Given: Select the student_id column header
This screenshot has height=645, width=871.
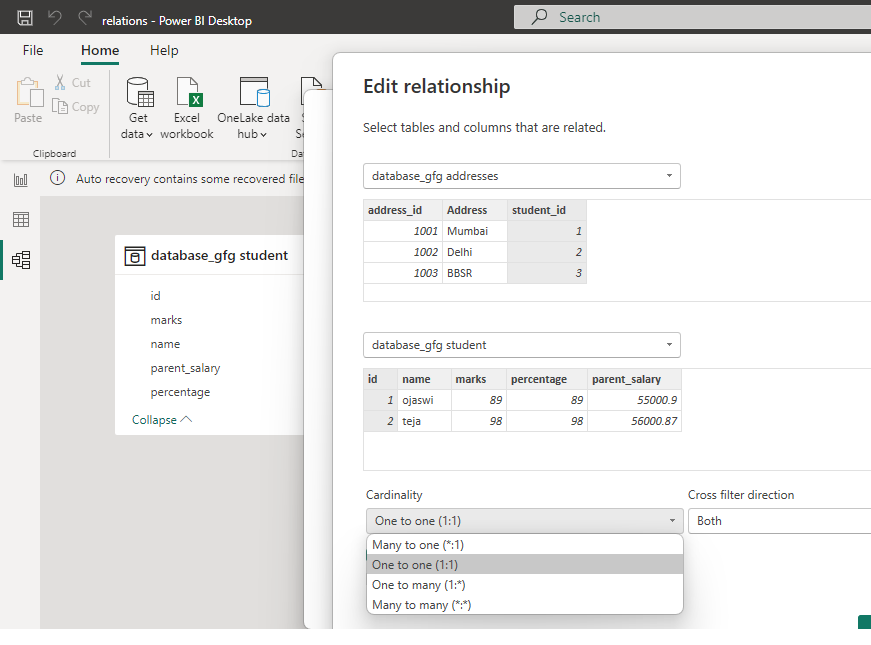Looking at the screenshot, I should coord(547,210).
